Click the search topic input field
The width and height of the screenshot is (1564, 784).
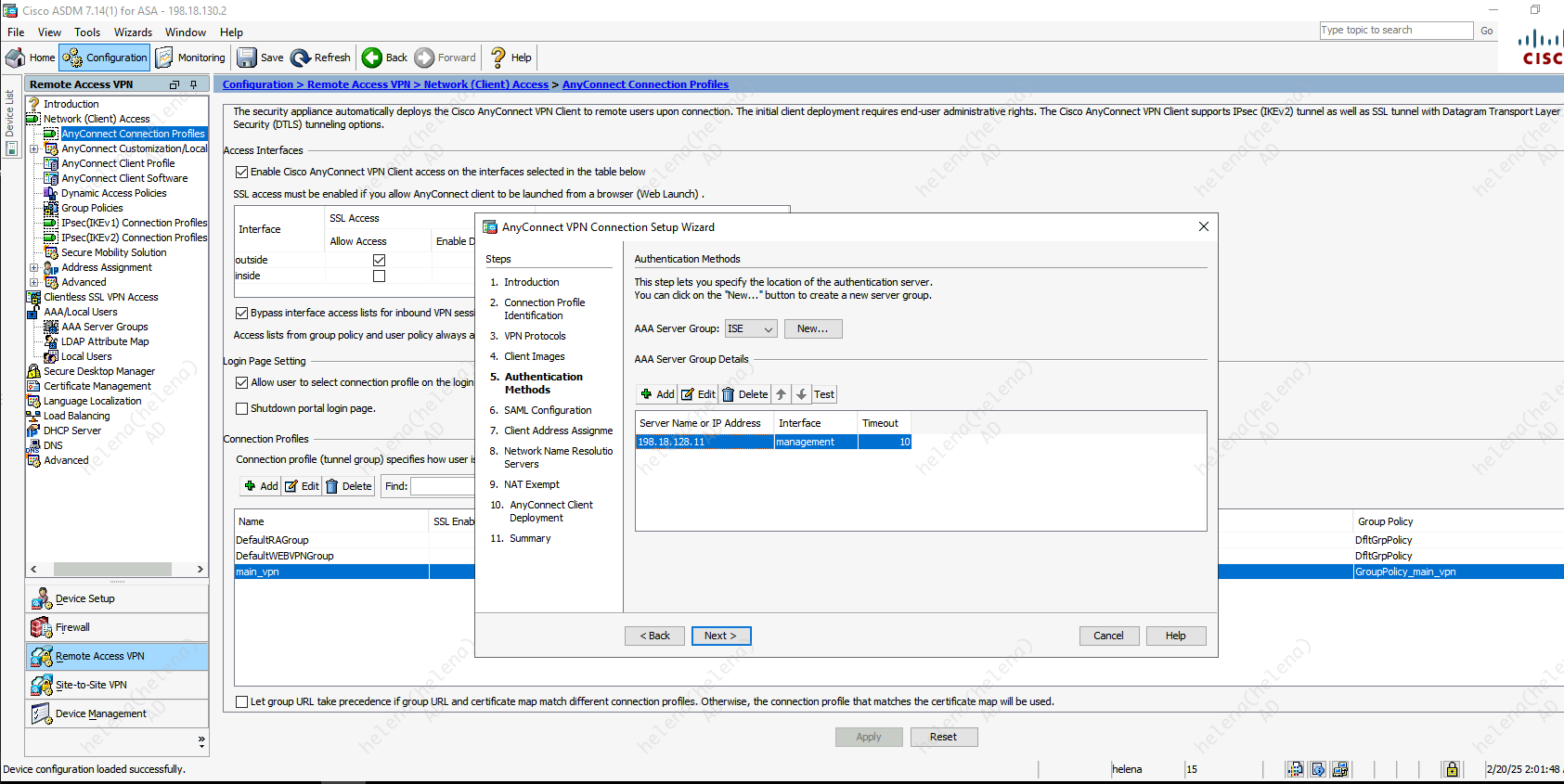click(x=1395, y=31)
